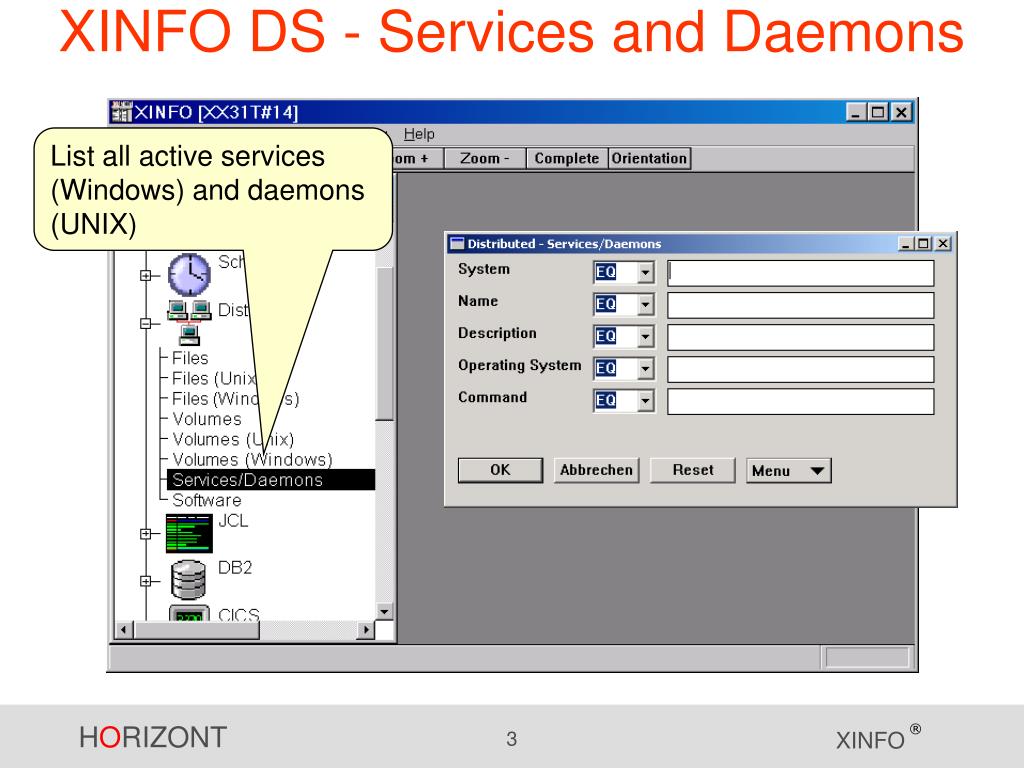The height and width of the screenshot is (768, 1024).
Task: Click the JCL green screen icon
Action: pyautogui.click(x=189, y=534)
